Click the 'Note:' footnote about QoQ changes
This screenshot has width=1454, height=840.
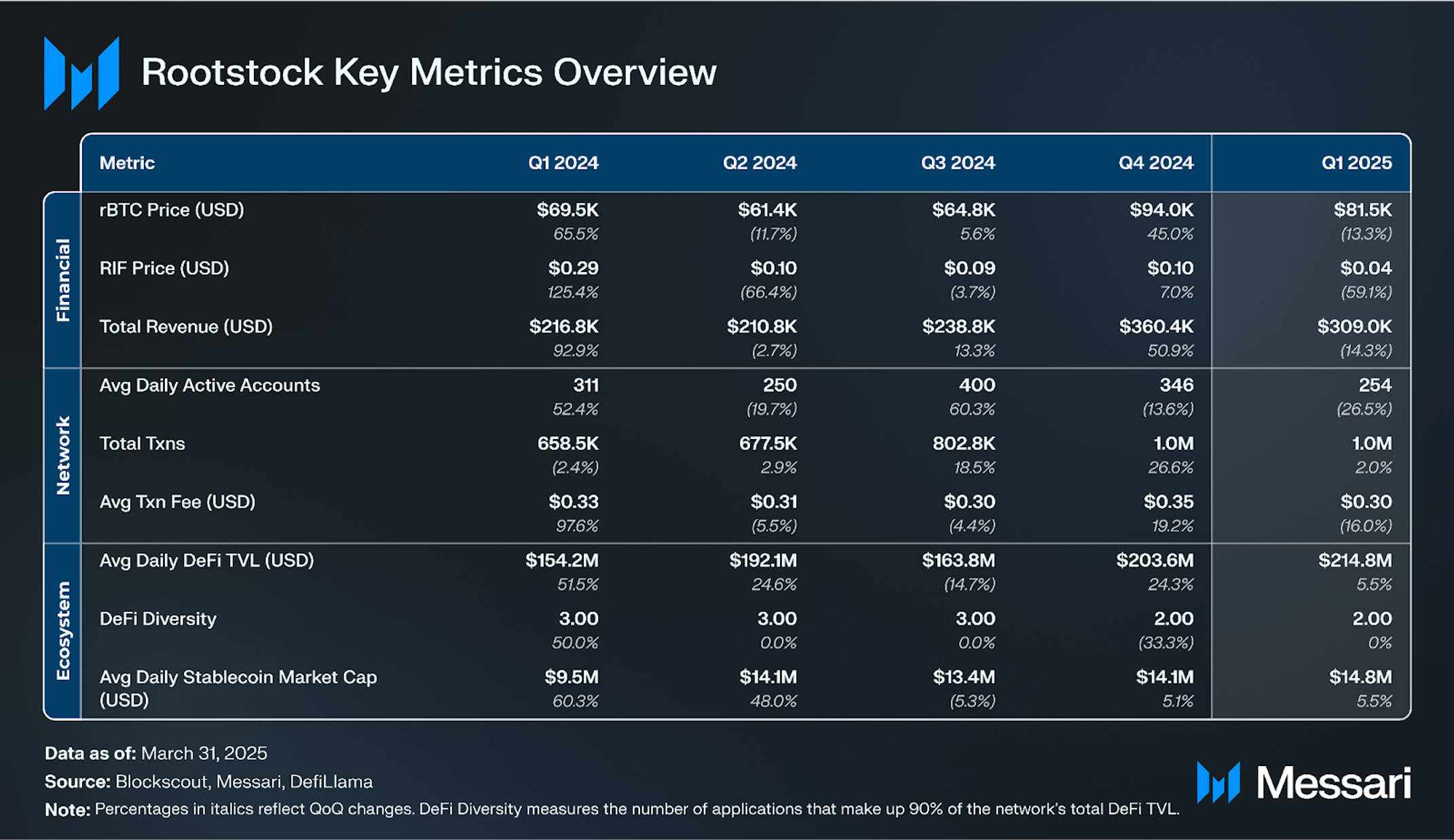(612, 809)
